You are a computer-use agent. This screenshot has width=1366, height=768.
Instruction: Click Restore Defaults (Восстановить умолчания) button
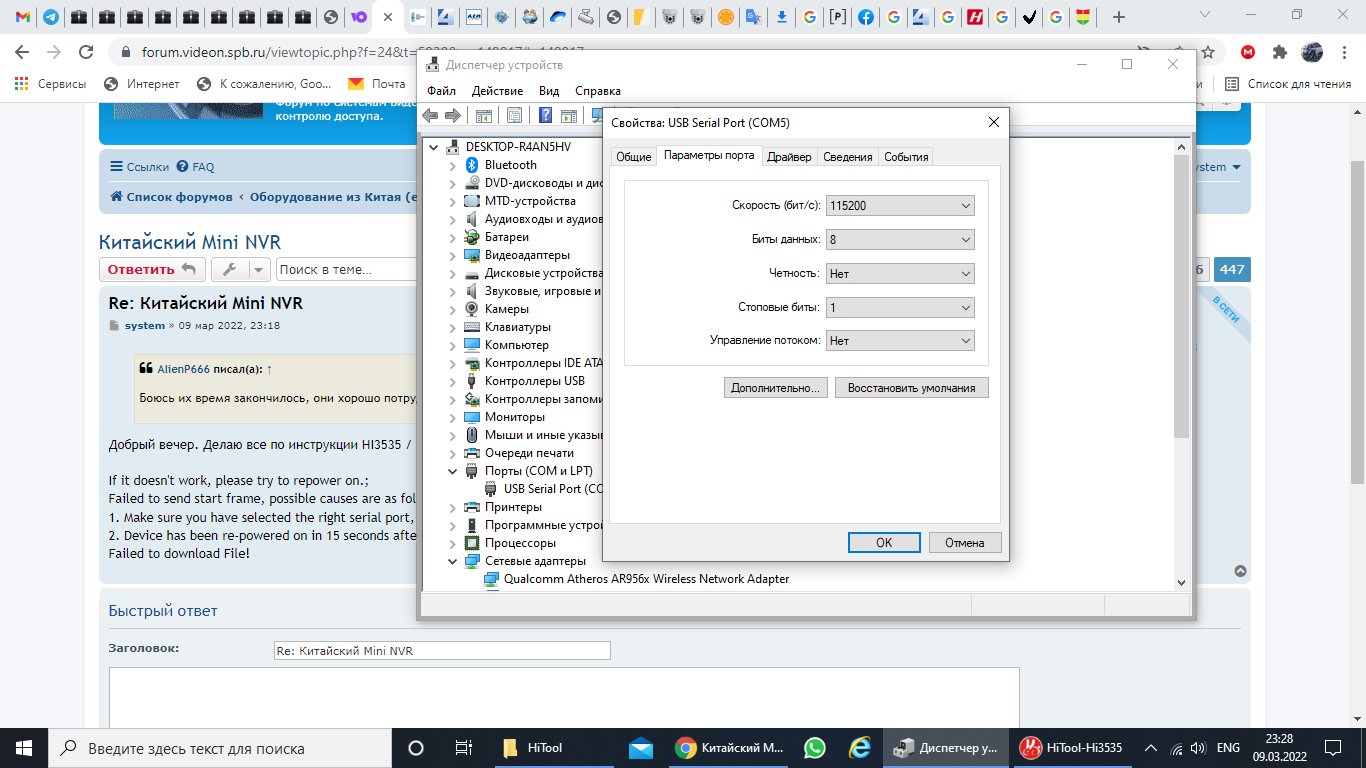911,388
